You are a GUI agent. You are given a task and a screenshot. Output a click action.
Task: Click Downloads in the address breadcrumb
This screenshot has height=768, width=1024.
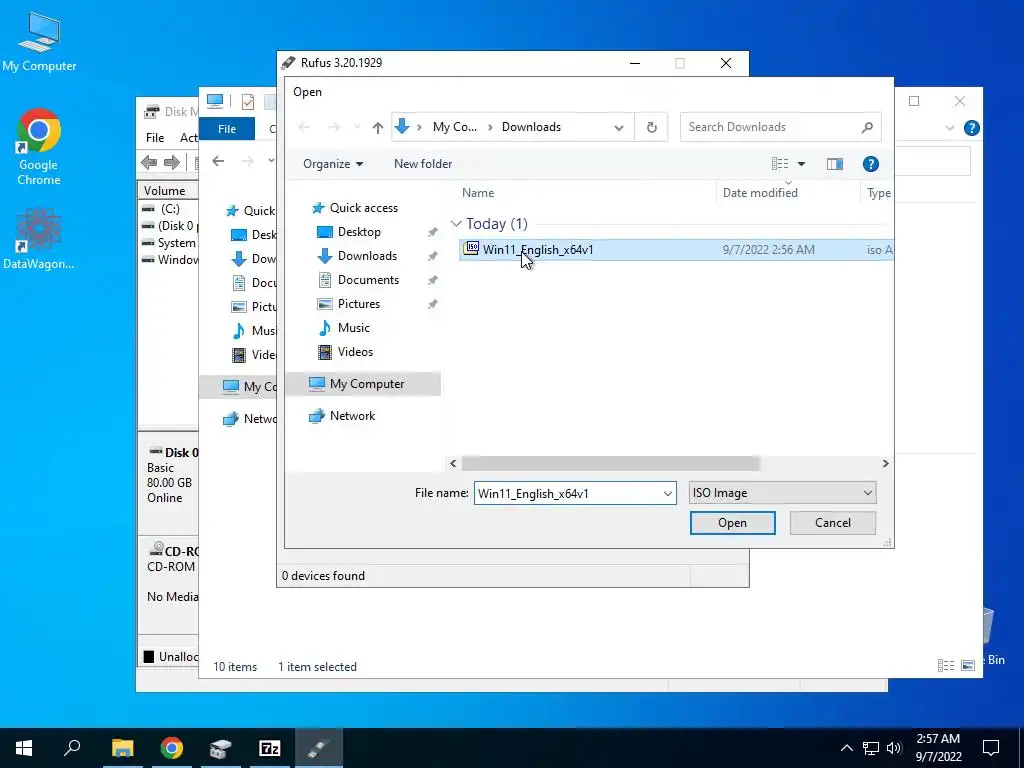click(531, 127)
